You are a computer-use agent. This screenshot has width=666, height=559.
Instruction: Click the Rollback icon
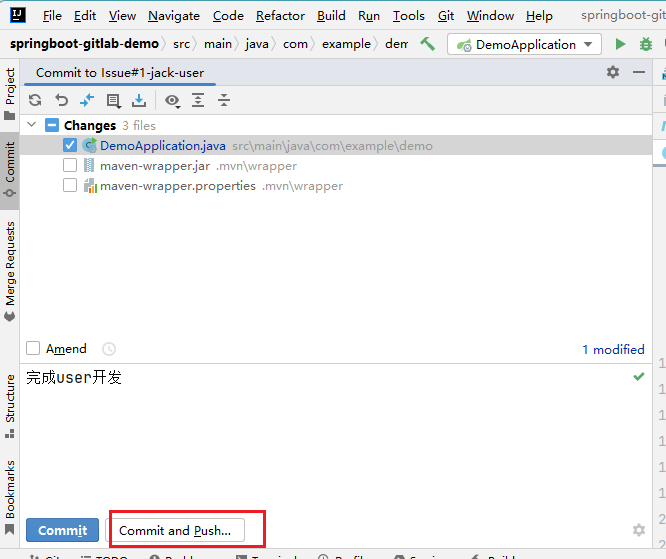[62, 101]
